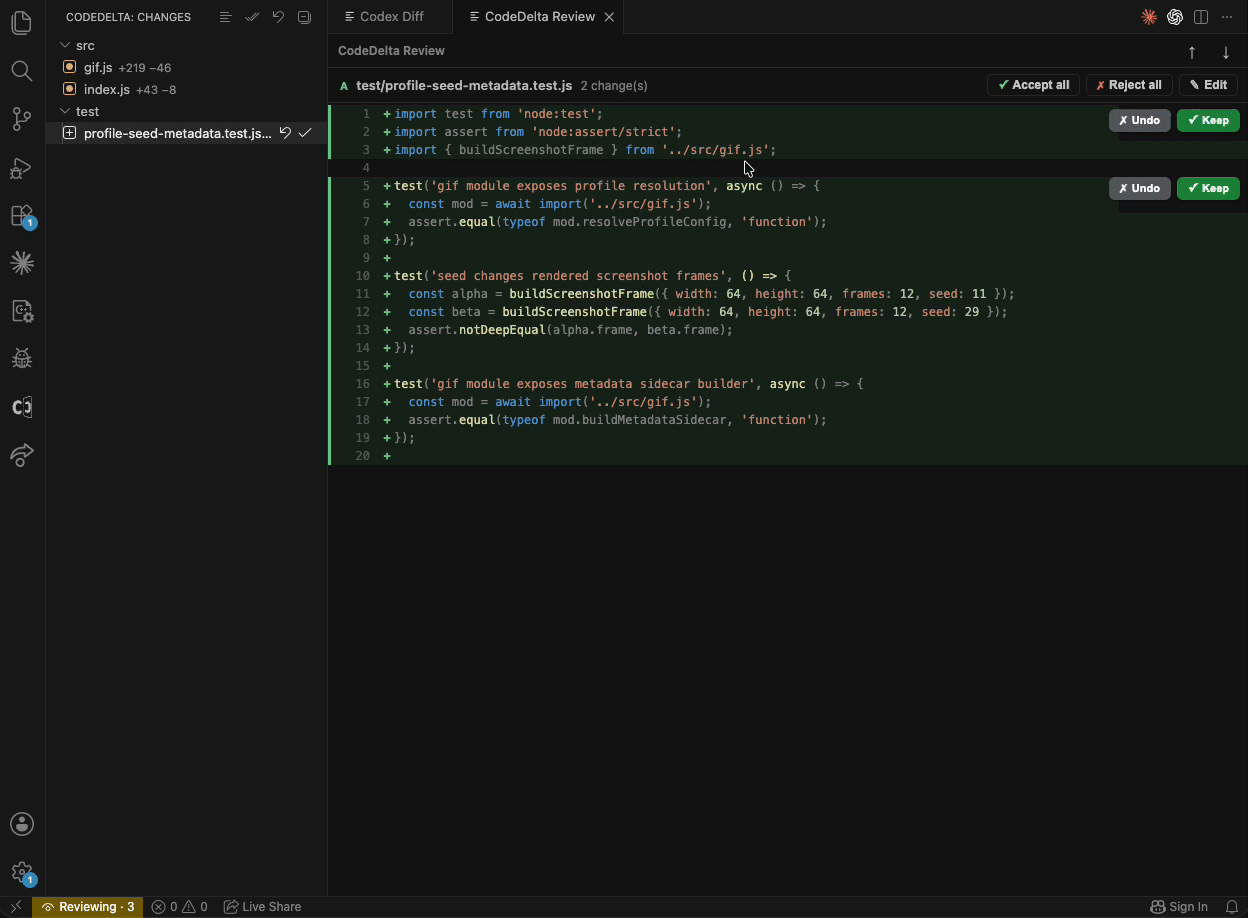Keep the hunk starting at line 5
The height and width of the screenshot is (918, 1248).
point(1208,188)
